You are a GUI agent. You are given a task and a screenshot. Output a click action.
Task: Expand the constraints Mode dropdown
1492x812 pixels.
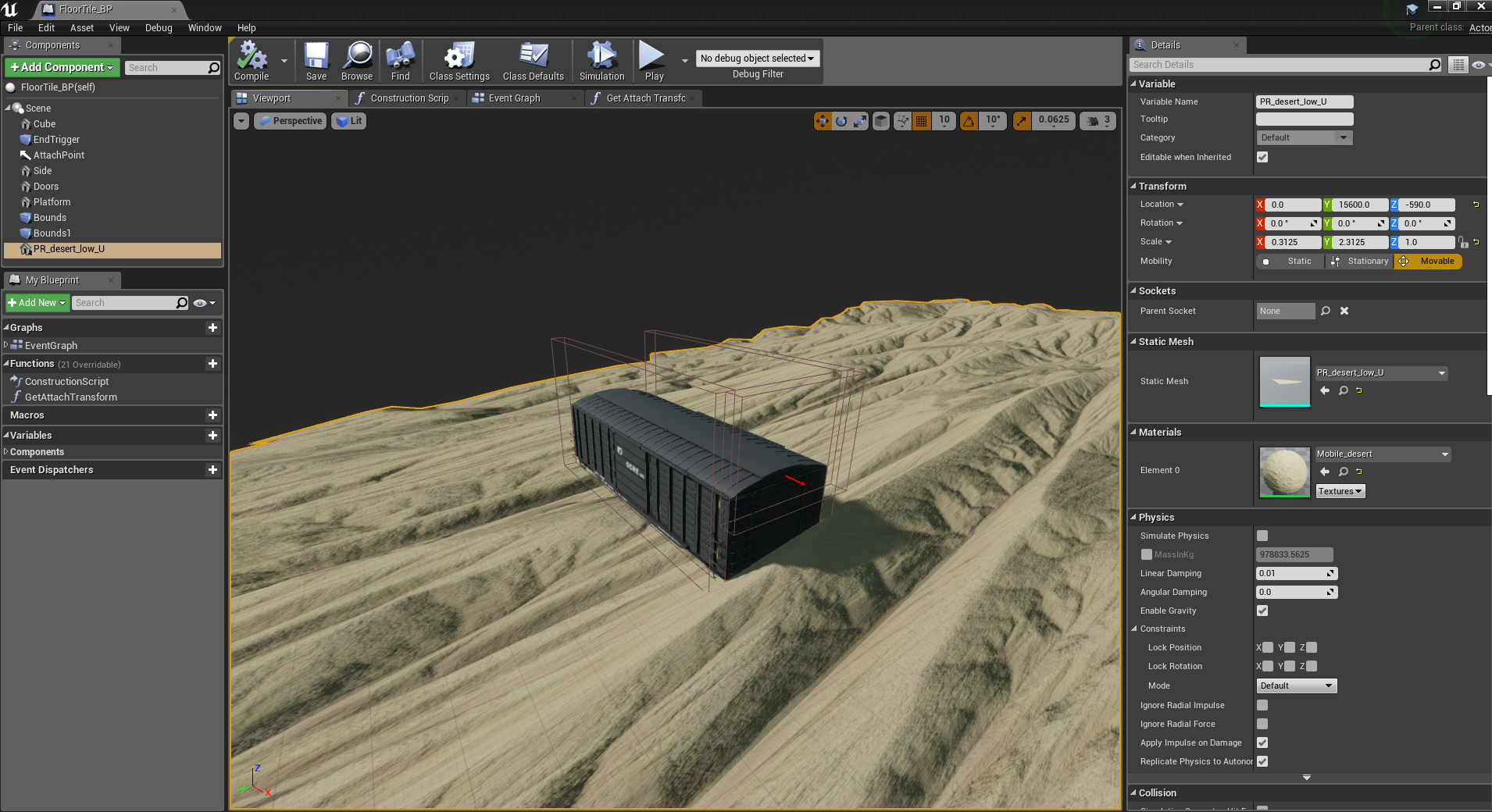[x=1296, y=686]
